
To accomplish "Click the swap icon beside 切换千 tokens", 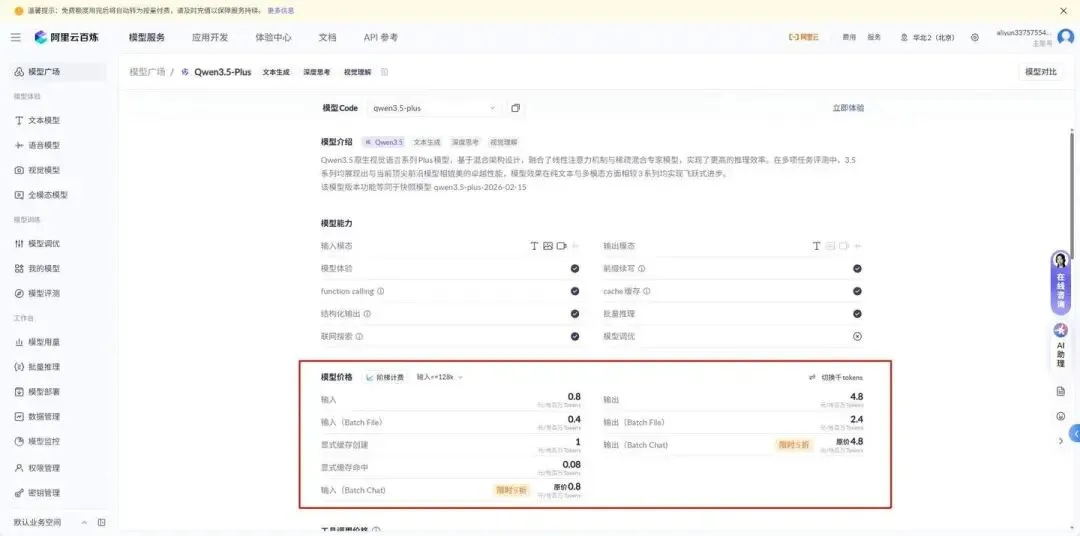I will [813, 378].
